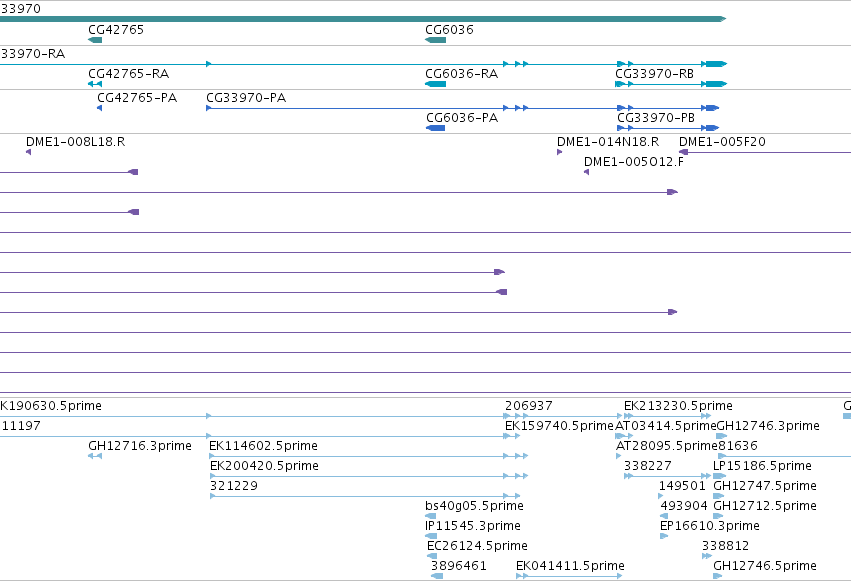The image size is (851, 581).
Task: Select the GH12747.5prime EST label
Action: (765, 486)
